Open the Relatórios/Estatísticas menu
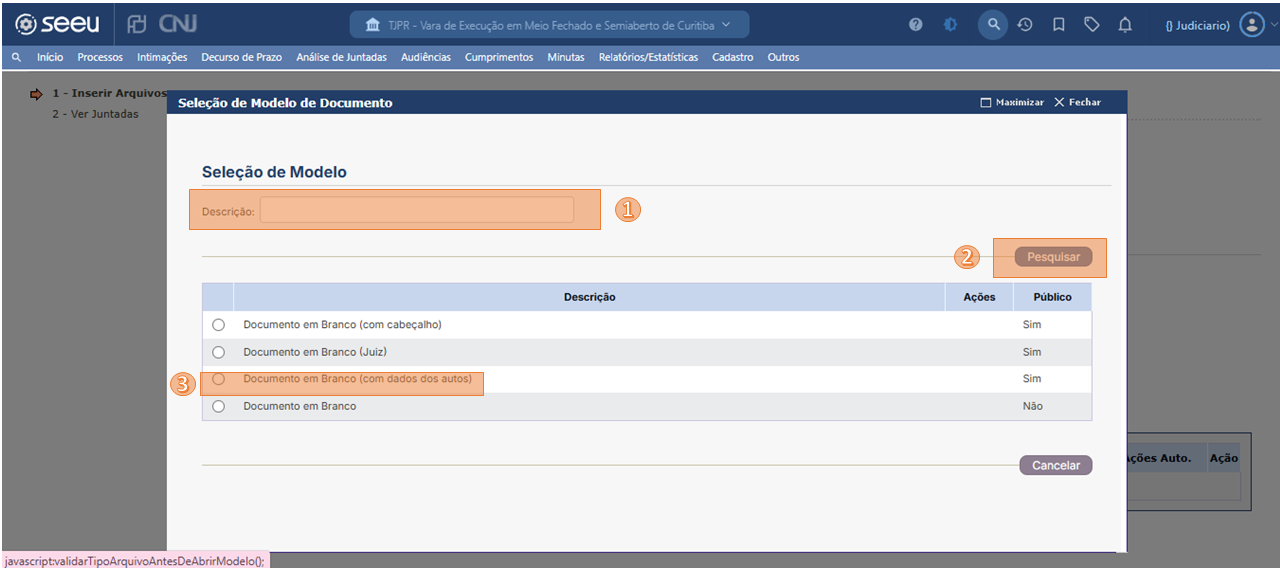 [x=648, y=58]
